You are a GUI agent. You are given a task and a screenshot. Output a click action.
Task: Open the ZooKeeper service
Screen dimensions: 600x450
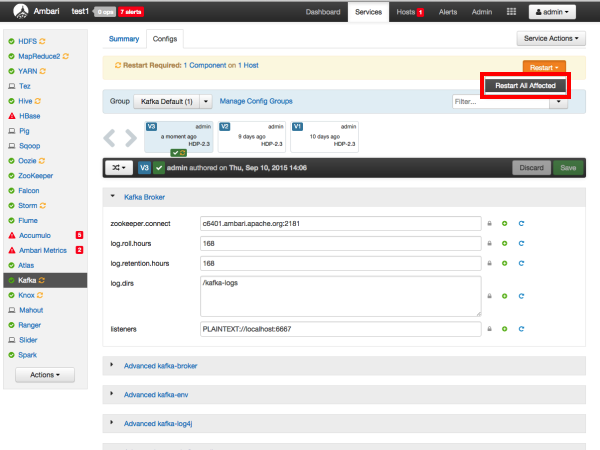click(x=36, y=176)
